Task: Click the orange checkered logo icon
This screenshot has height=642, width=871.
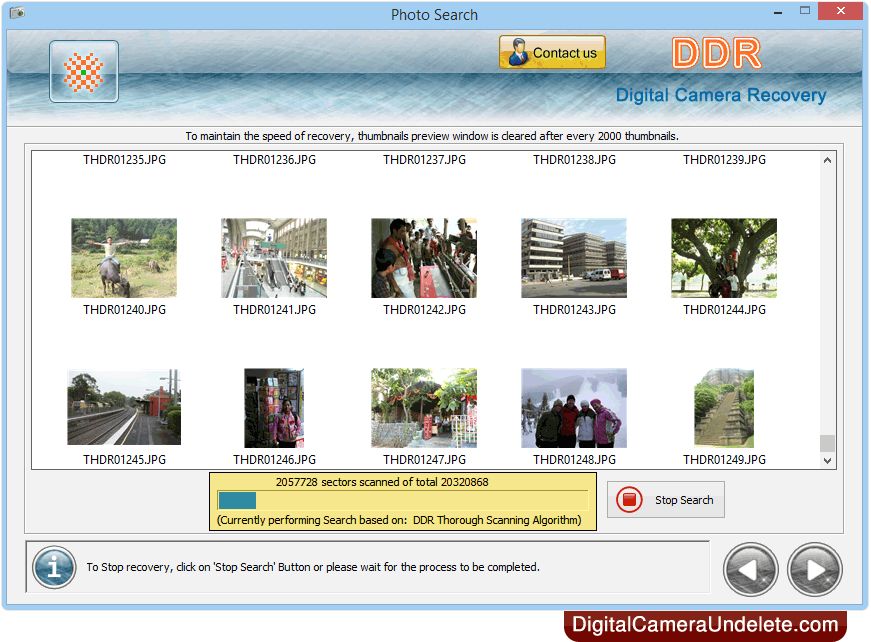Action: (x=84, y=72)
